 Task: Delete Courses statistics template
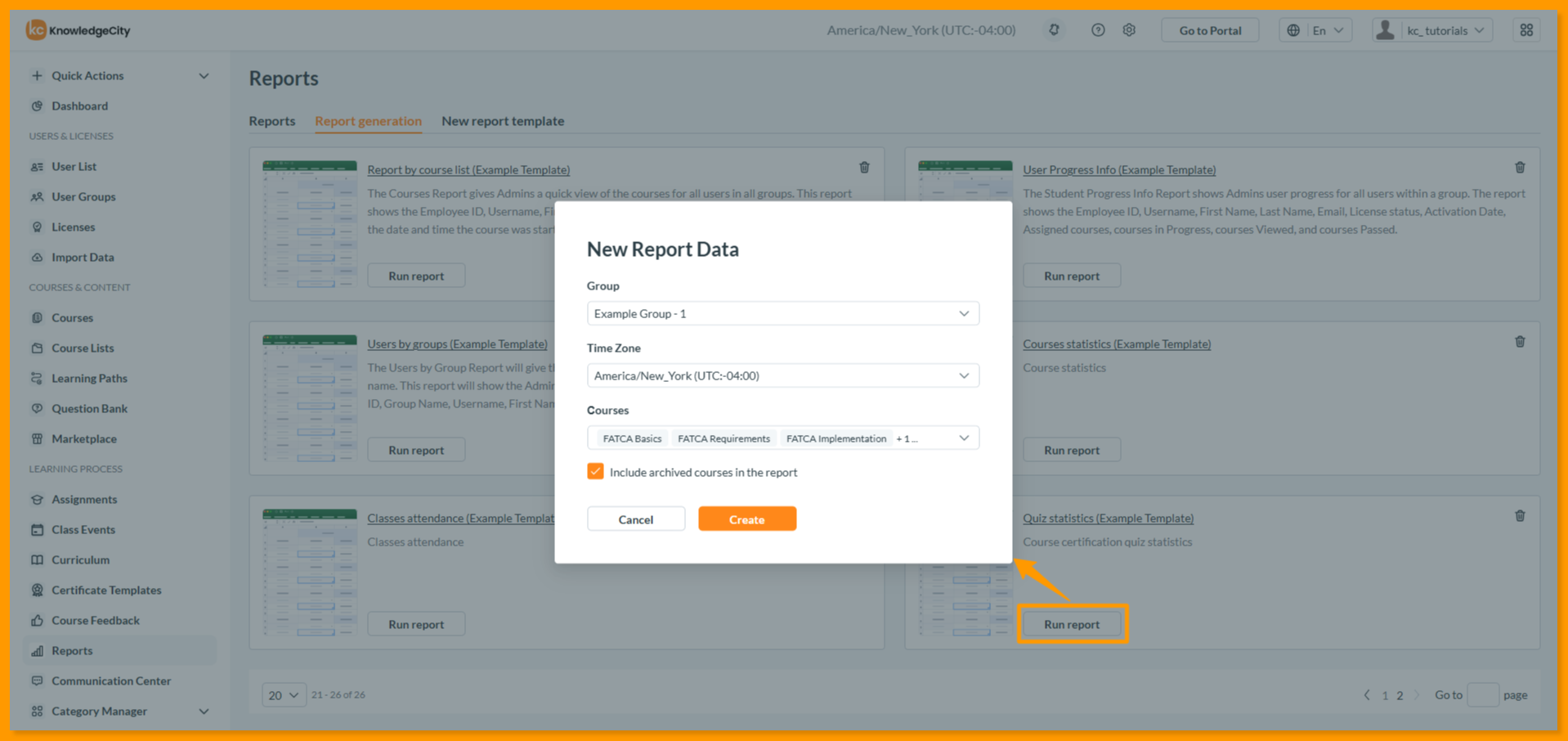[x=1520, y=342]
